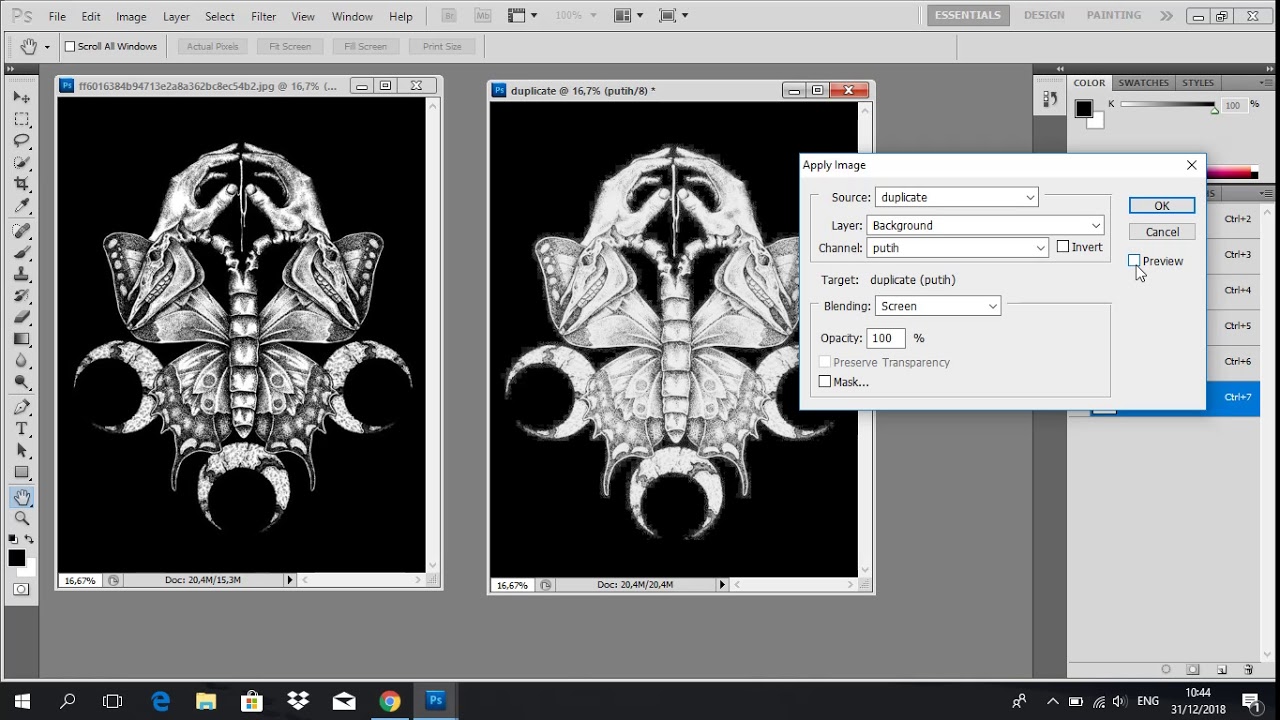Switch to the Painting workspace
1280x720 pixels.
tap(1114, 15)
